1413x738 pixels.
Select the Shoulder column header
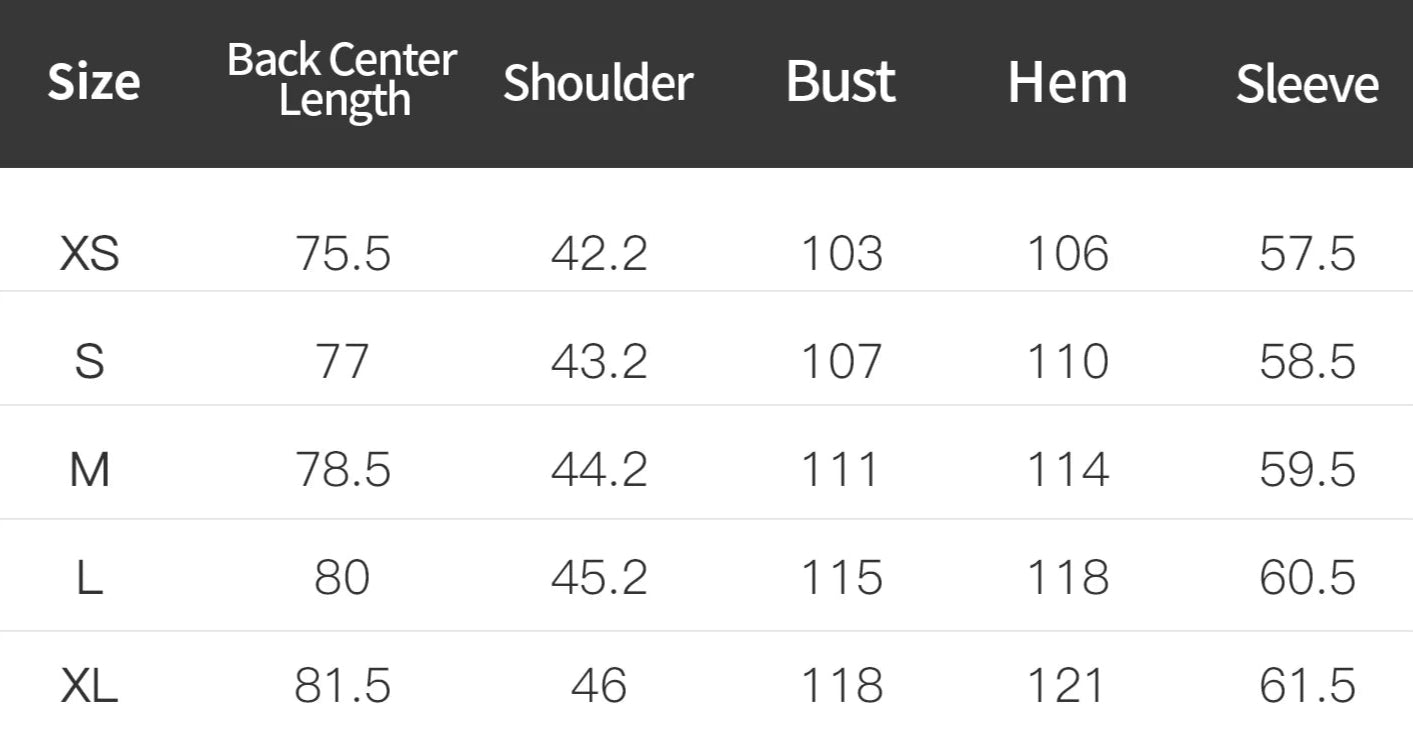[598, 83]
